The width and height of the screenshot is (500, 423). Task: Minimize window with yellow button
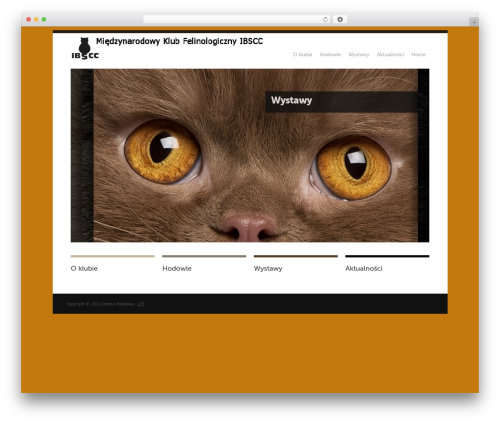point(36,19)
